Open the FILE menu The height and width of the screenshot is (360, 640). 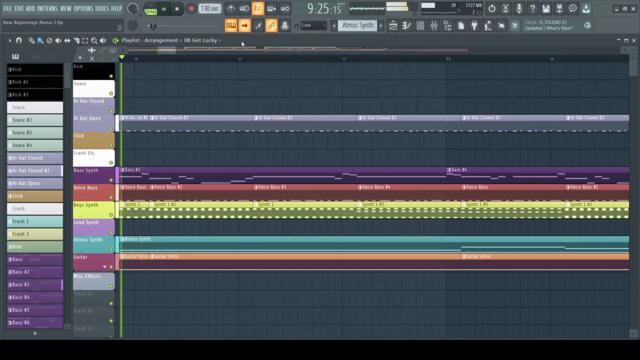click(7, 8)
